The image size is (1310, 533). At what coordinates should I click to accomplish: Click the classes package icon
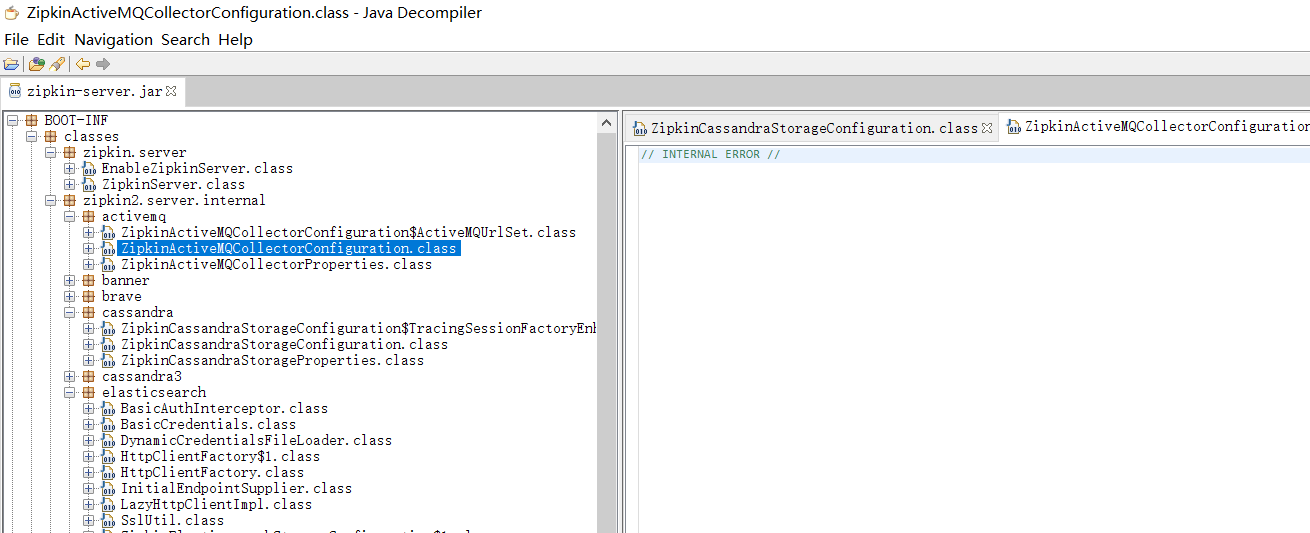pyautogui.click(x=50, y=136)
